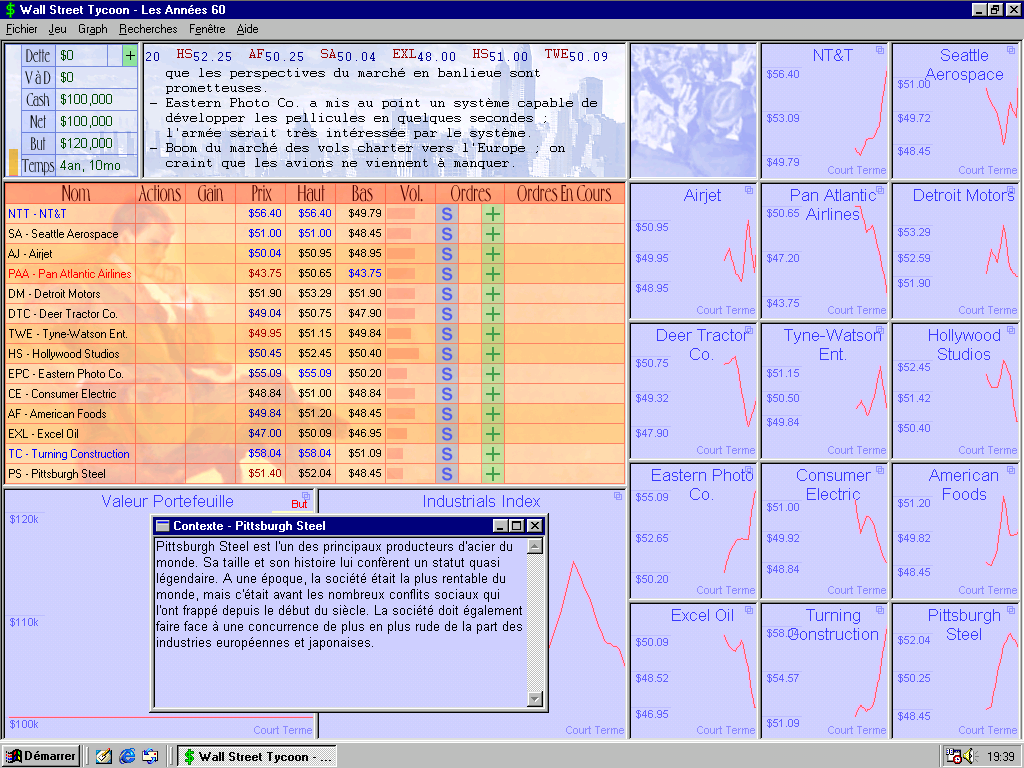Click the S sell icon for NTT - NT&T

pos(447,214)
